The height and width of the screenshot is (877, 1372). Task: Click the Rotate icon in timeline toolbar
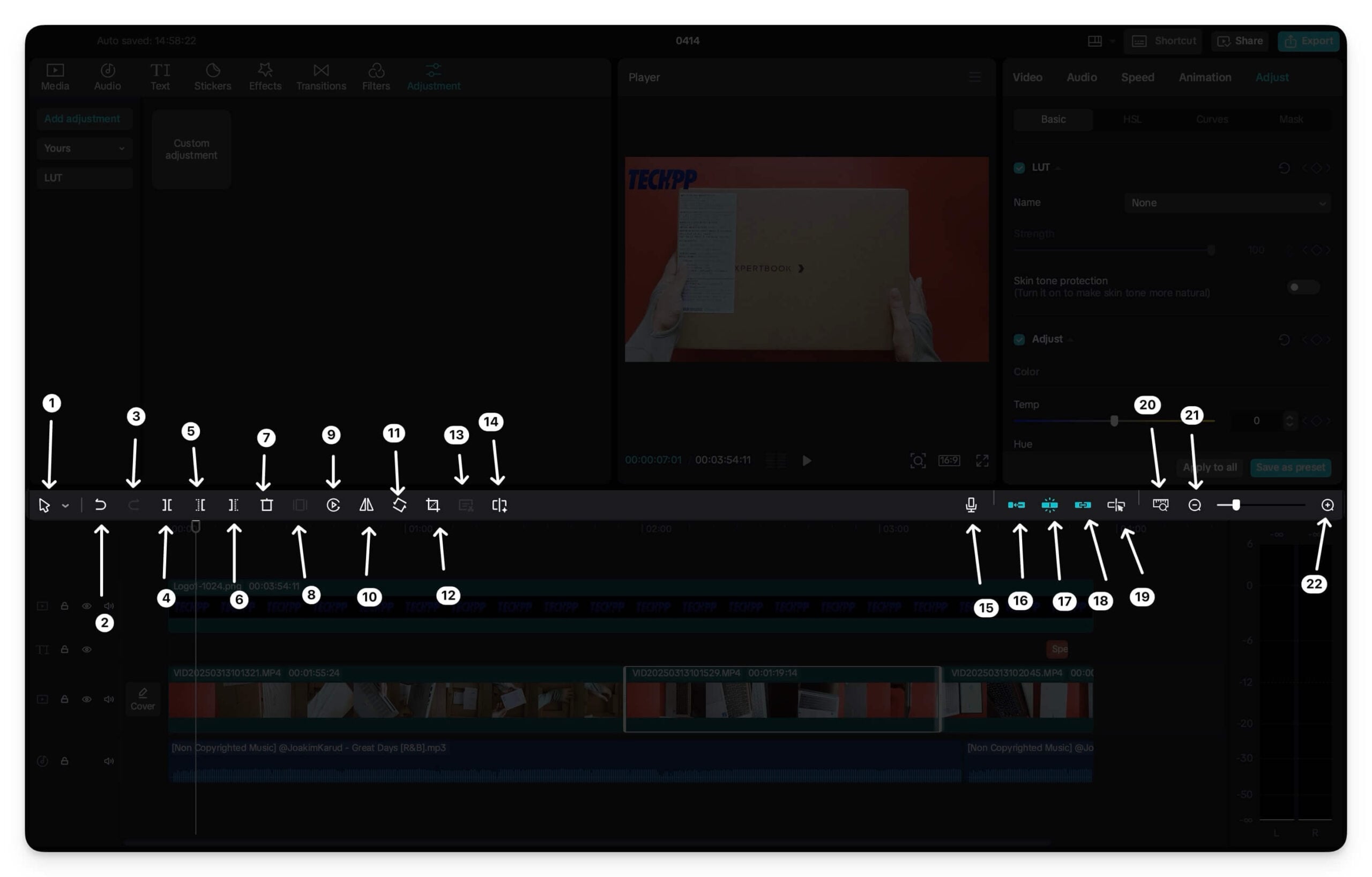click(399, 505)
